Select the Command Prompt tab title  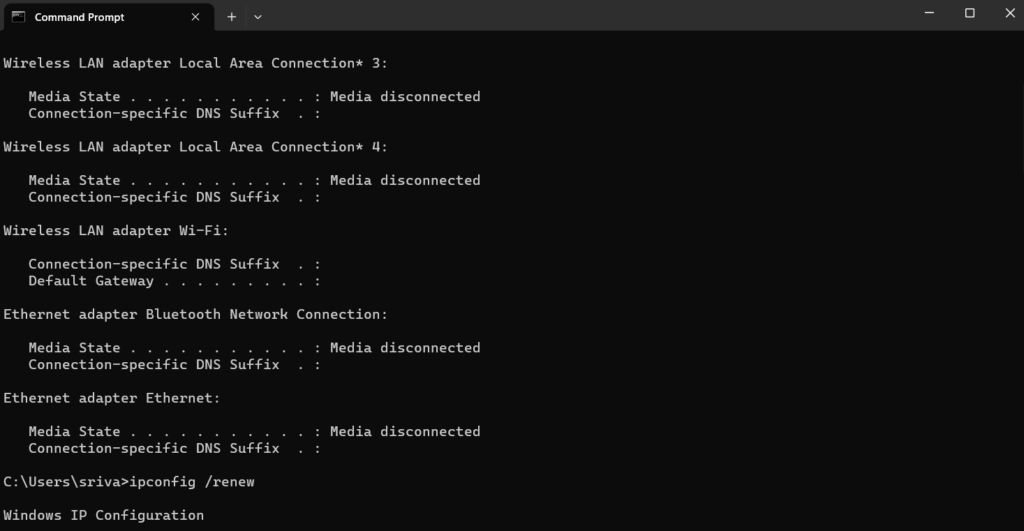click(x=80, y=17)
